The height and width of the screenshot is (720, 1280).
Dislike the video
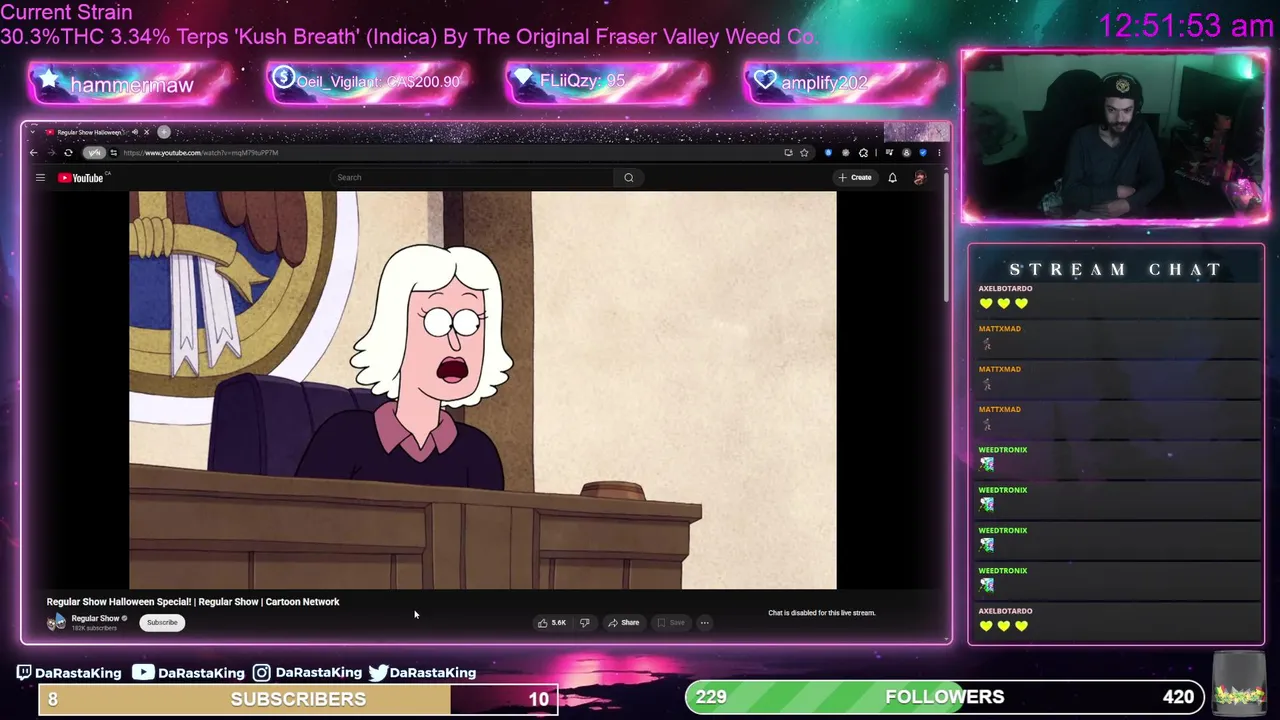click(584, 623)
